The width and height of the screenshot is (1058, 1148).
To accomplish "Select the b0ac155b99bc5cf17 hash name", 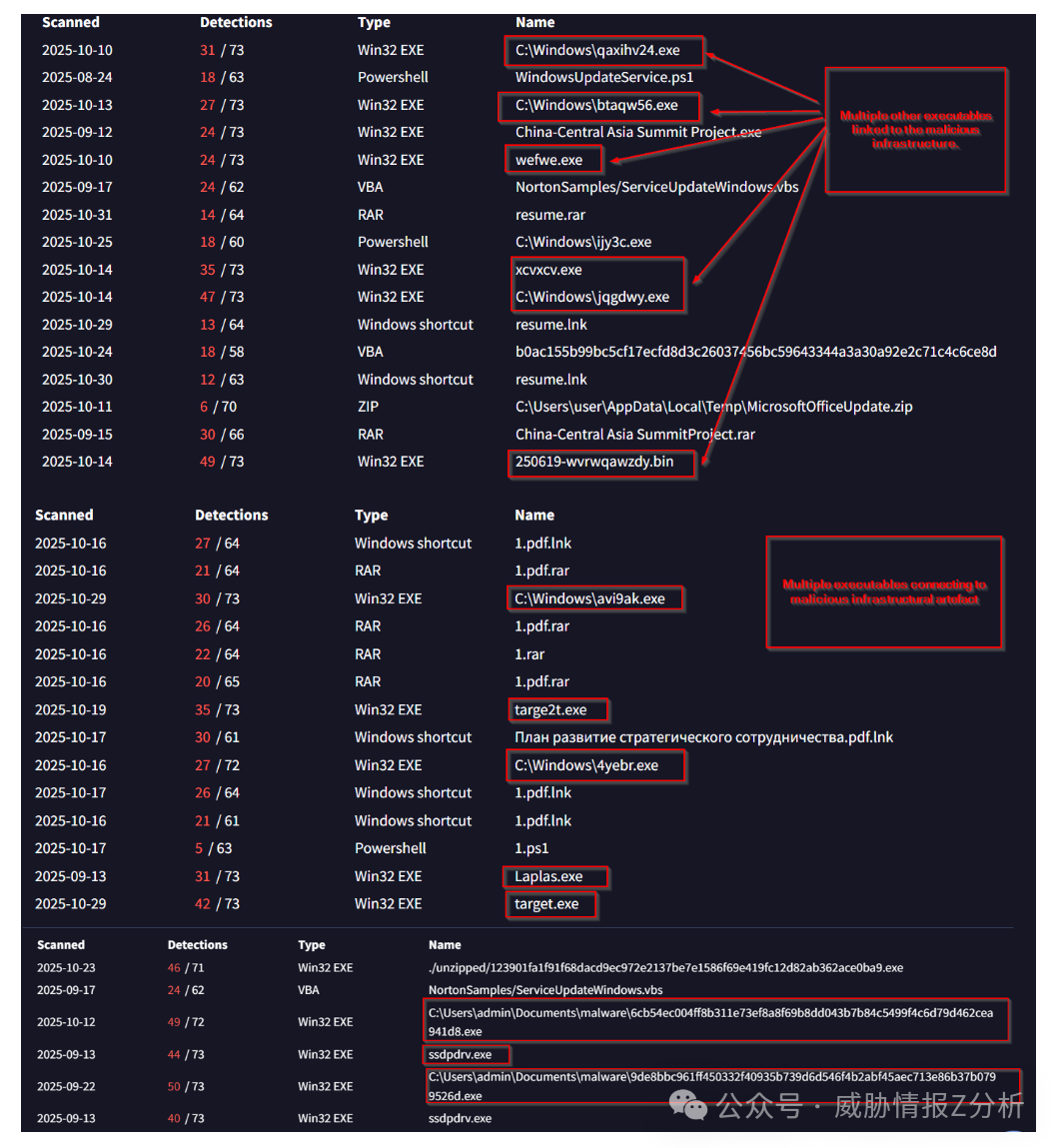I will tap(755, 352).
